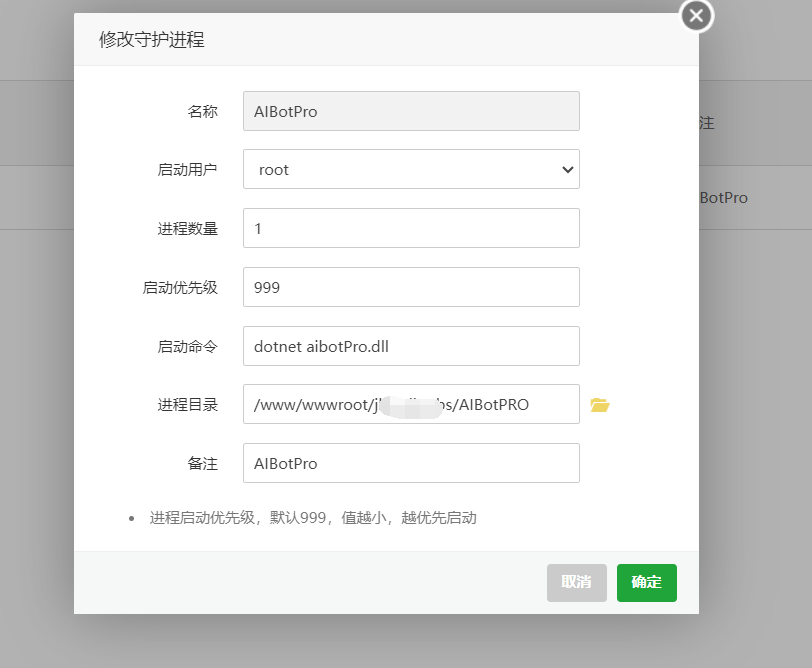Click the 名称 label text
This screenshot has width=812, height=668.
tap(202, 112)
